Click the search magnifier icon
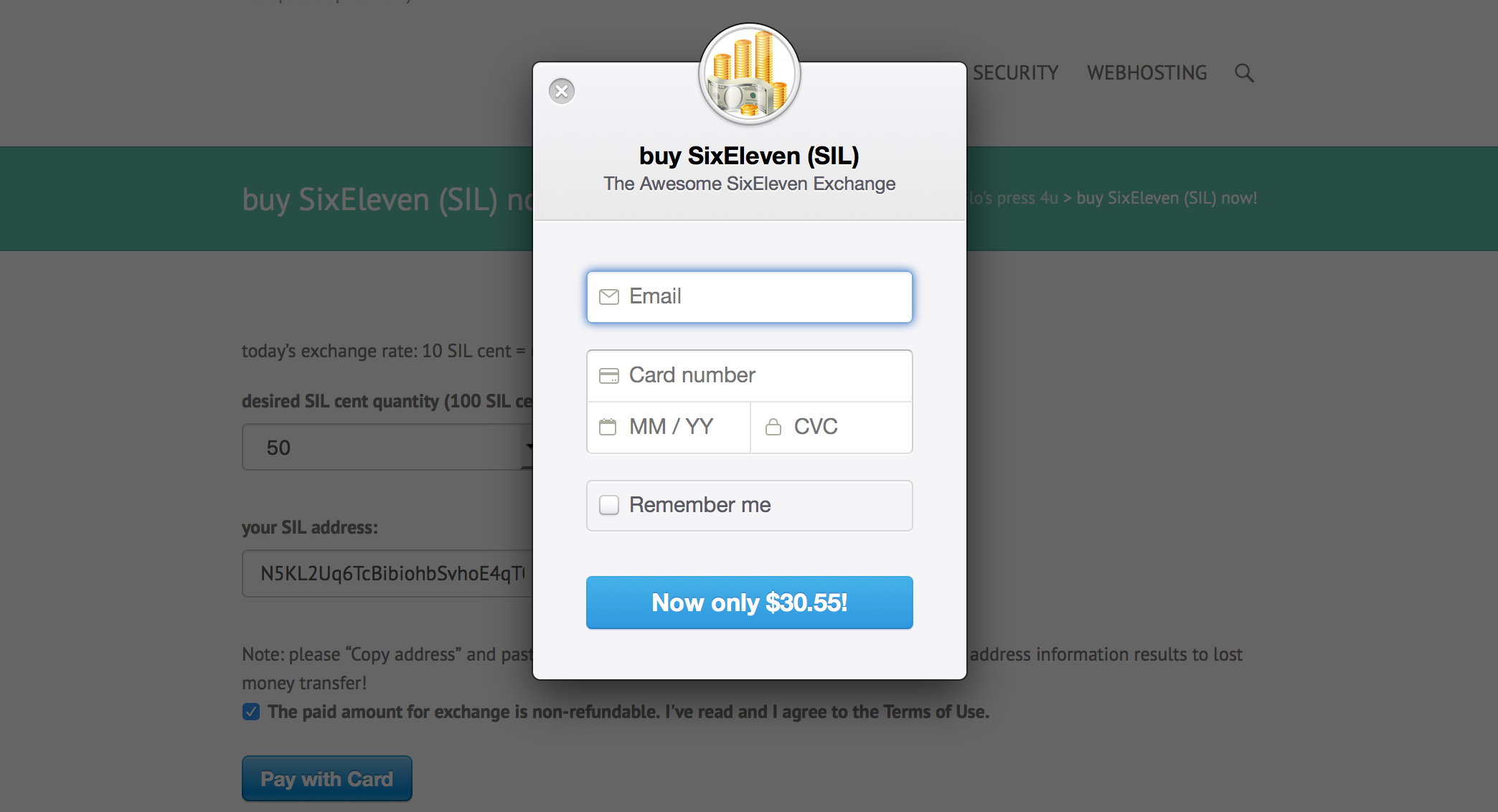The height and width of the screenshot is (812, 1498). click(1244, 73)
